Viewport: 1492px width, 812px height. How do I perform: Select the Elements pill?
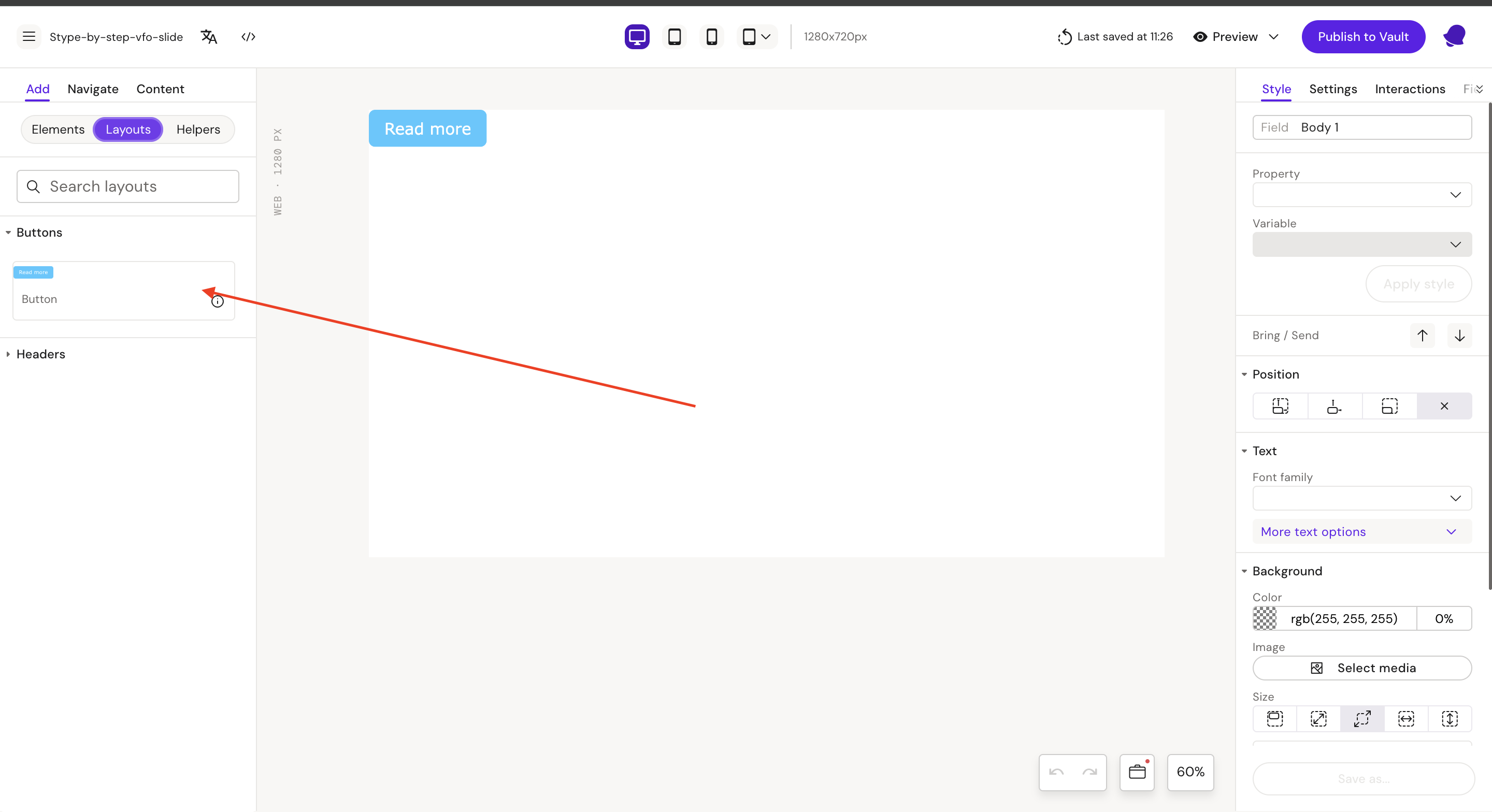click(58, 130)
